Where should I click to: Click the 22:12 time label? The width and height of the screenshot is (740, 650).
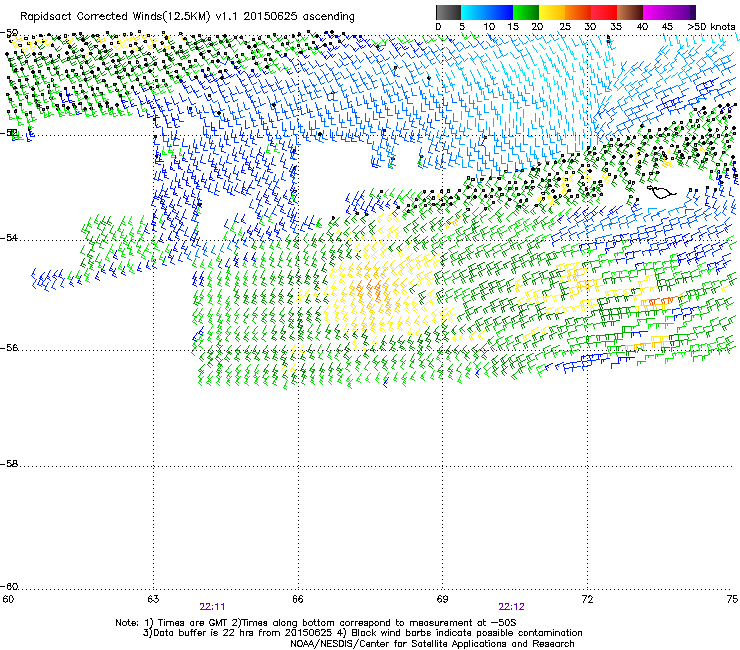pyautogui.click(x=512, y=607)
